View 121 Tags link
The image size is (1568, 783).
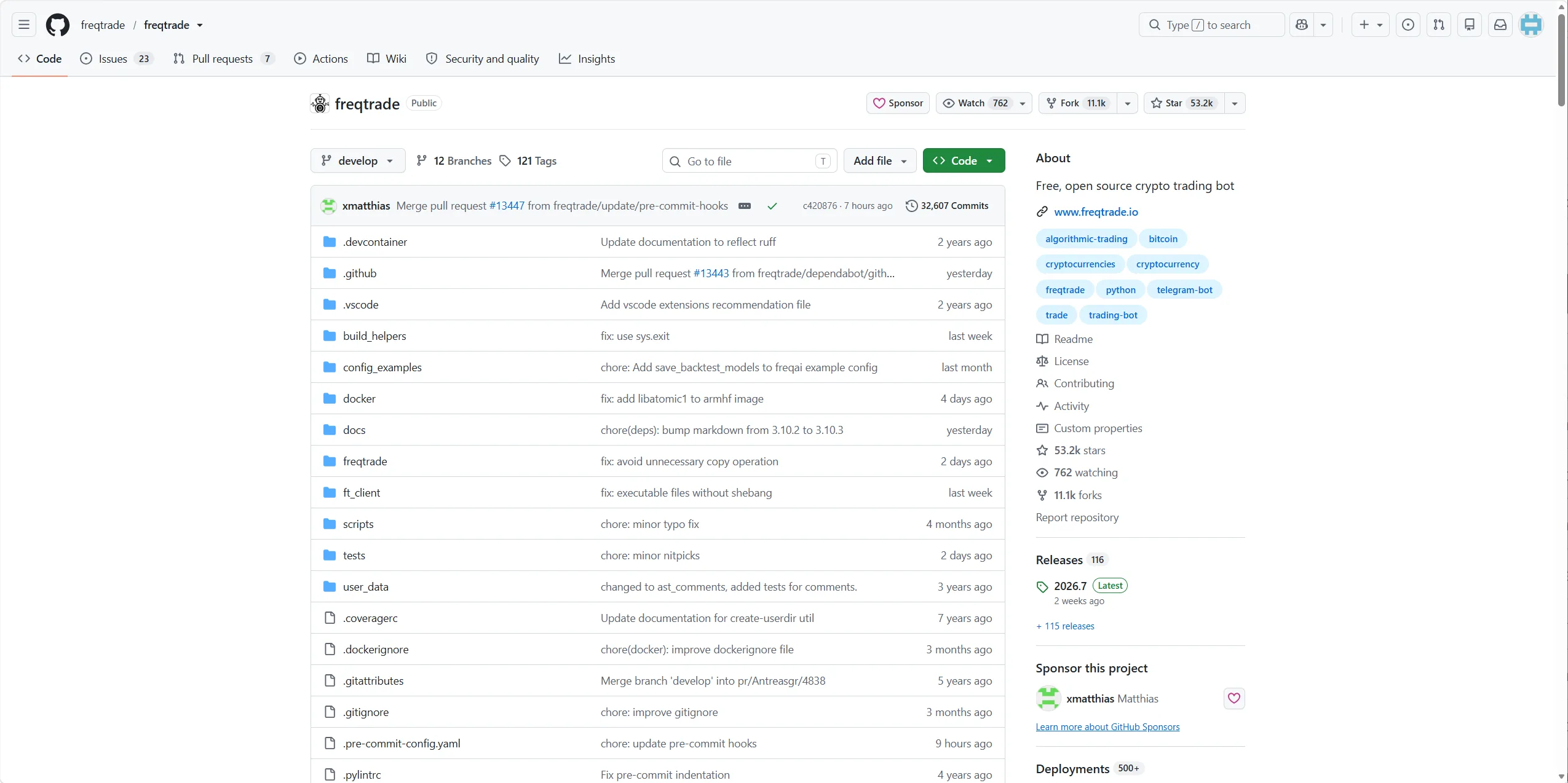(528, 160)
